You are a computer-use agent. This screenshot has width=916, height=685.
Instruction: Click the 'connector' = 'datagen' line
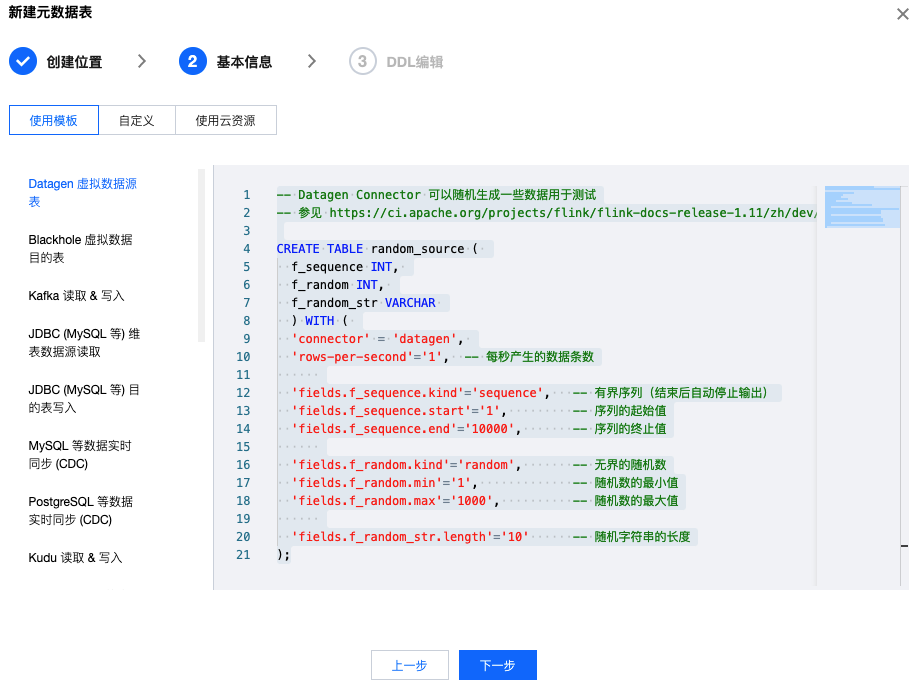pyautogui.click(x=377, y=339)
